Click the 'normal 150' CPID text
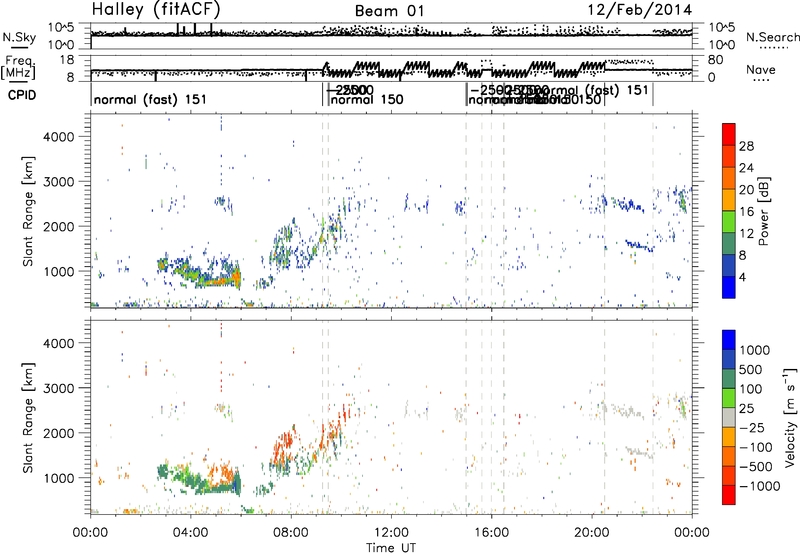 pos(367,99)
